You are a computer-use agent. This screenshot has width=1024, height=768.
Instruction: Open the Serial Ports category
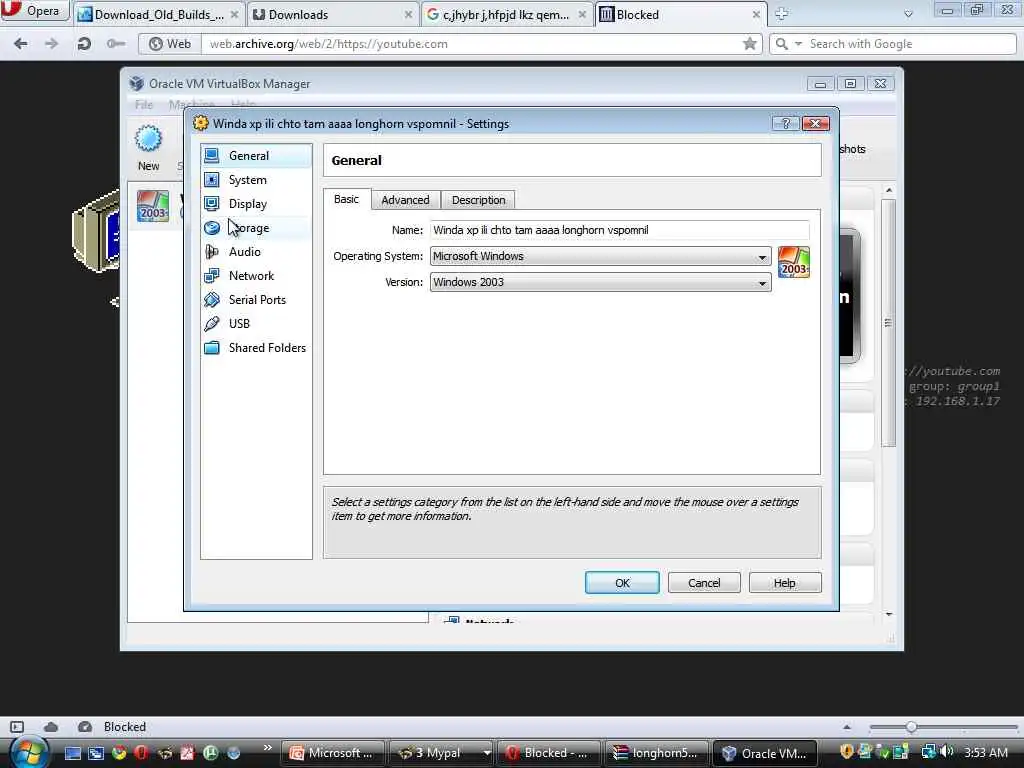256,300
